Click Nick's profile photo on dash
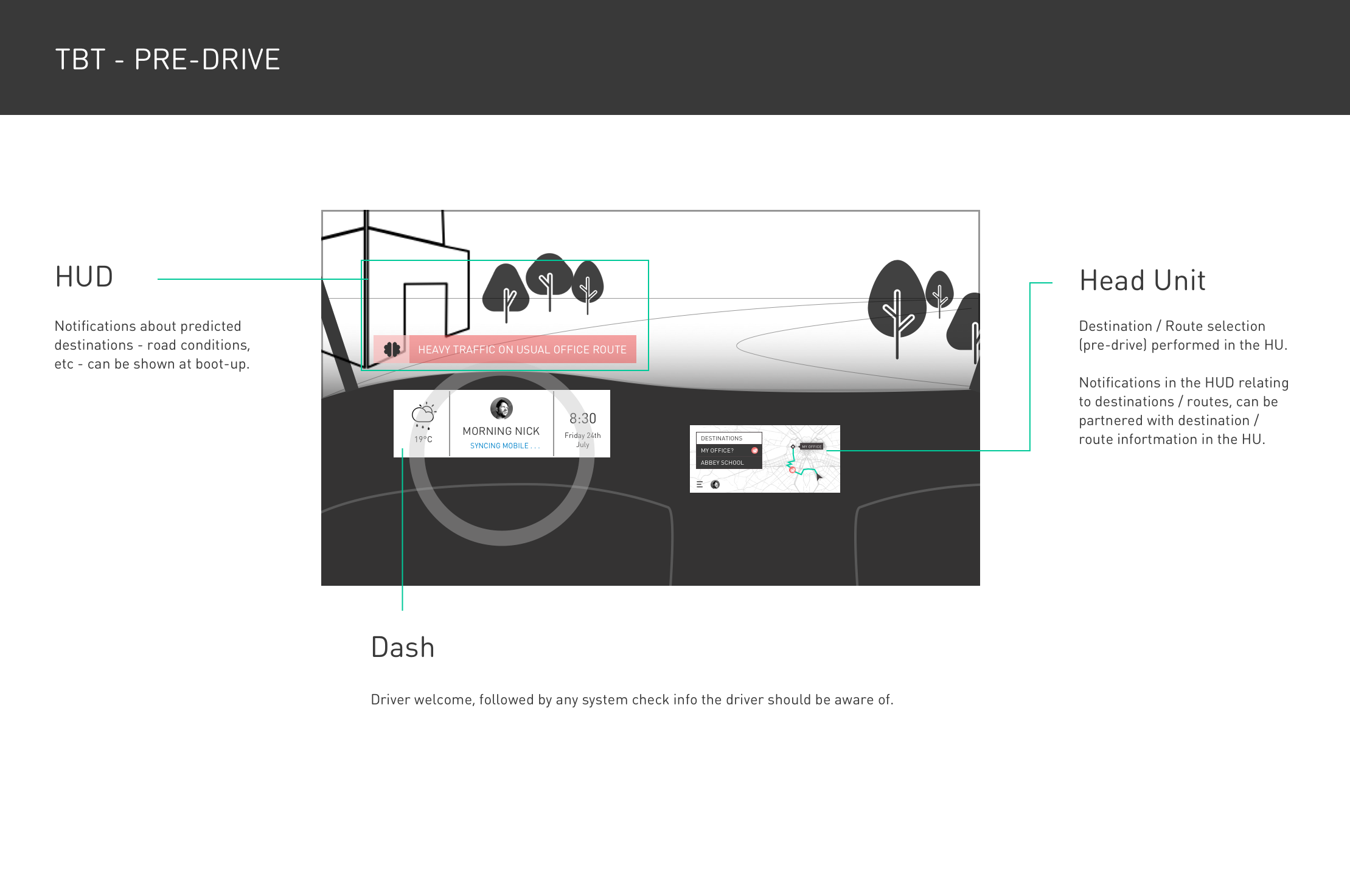The width and height of the screenshot is (1350, 896). pos(501,408)
